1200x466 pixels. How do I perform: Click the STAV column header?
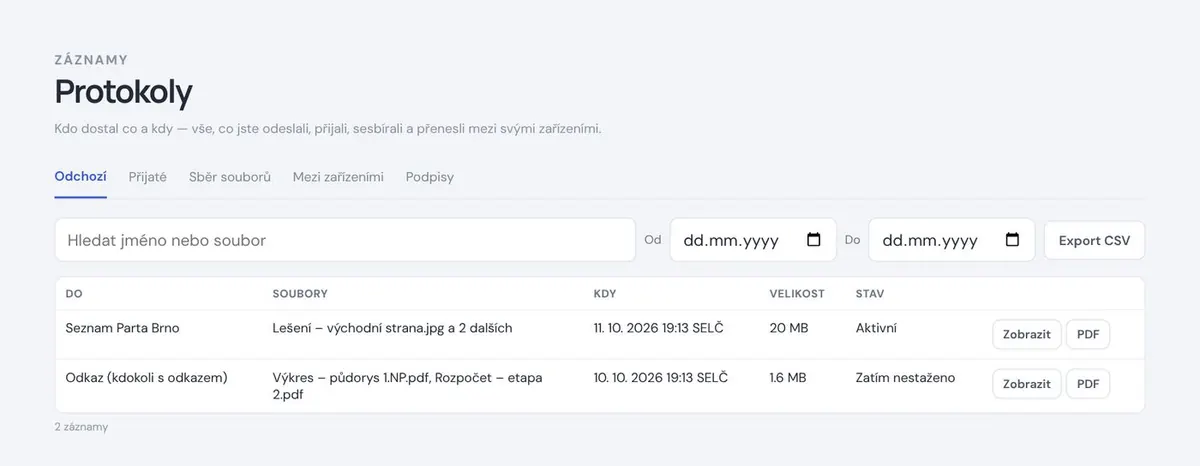[x=870, y=294]
